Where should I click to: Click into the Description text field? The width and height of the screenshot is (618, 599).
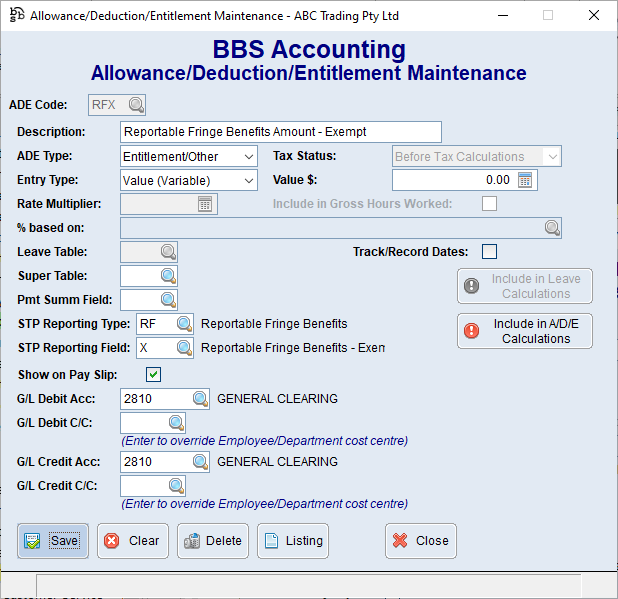click(x=280, y=132)
